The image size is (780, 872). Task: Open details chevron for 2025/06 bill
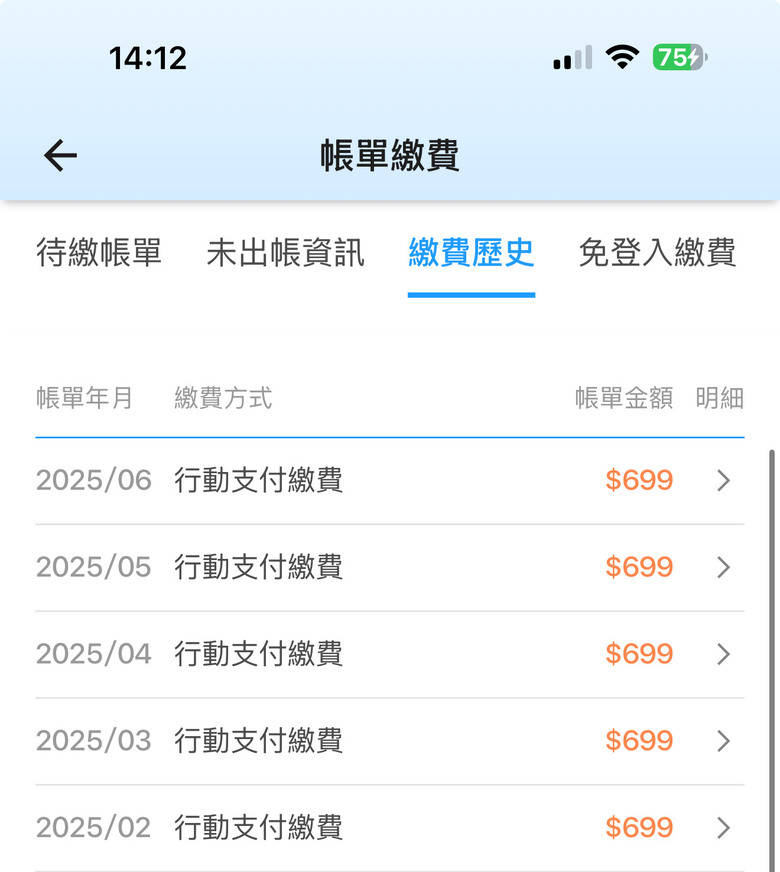[x=723, y=480]
